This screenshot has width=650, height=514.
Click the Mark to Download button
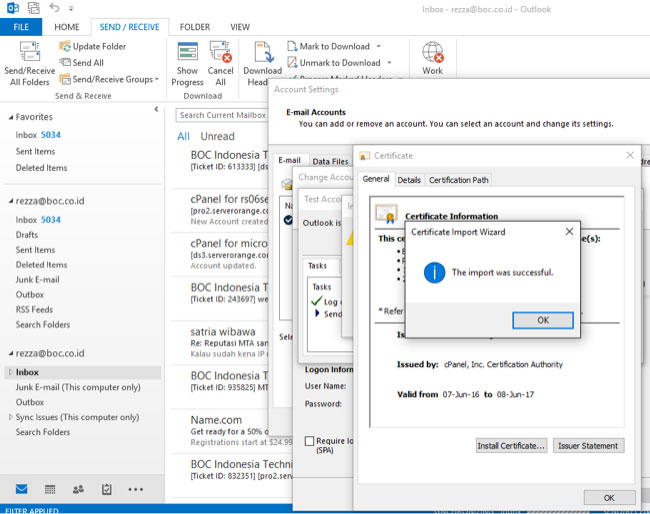coord(329,46)
